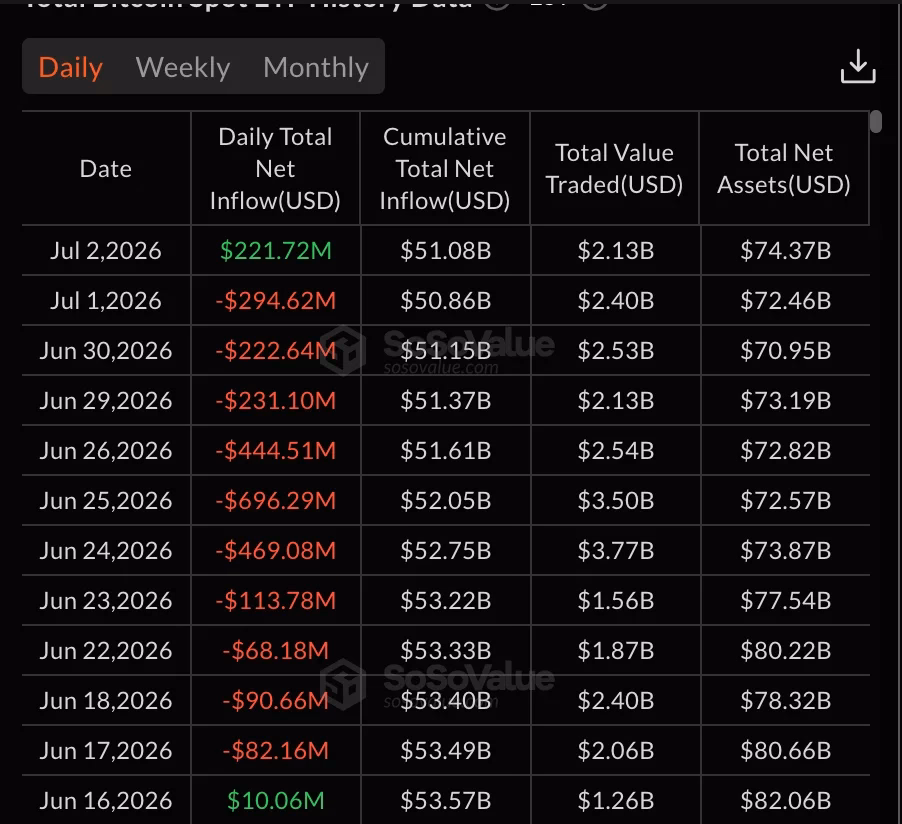902x824 pixels.
Task: Switch to the Monthly tab
Action: click(x=316, y=67)
